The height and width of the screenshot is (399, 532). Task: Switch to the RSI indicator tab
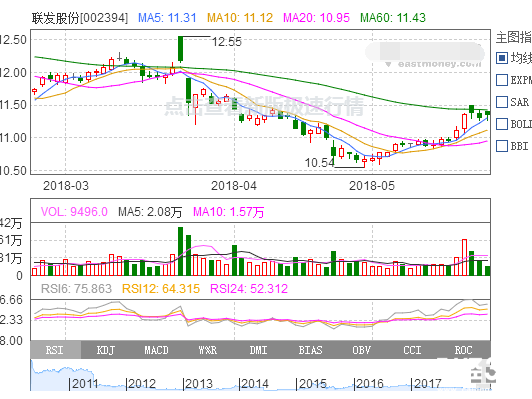(x=56, y=350)
